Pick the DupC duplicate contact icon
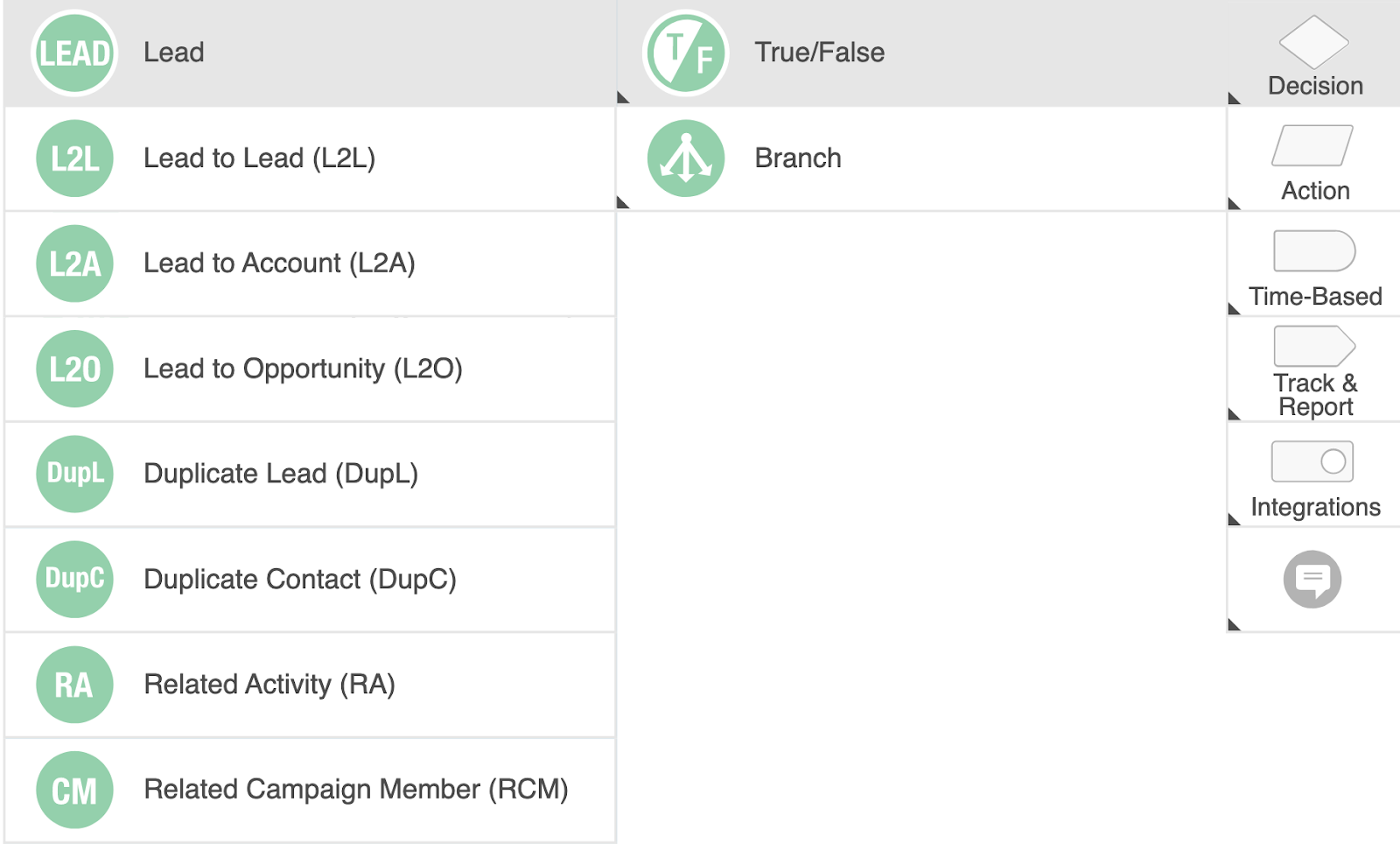Viewport: 1400px width, 844px height. click(74, 579)
